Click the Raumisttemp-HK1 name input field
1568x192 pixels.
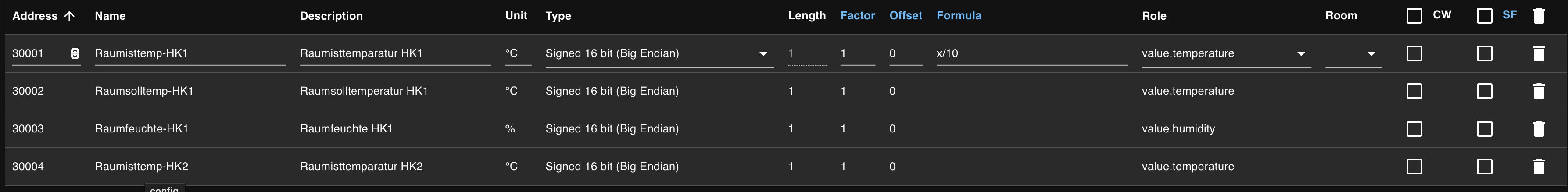click(189, 53)
